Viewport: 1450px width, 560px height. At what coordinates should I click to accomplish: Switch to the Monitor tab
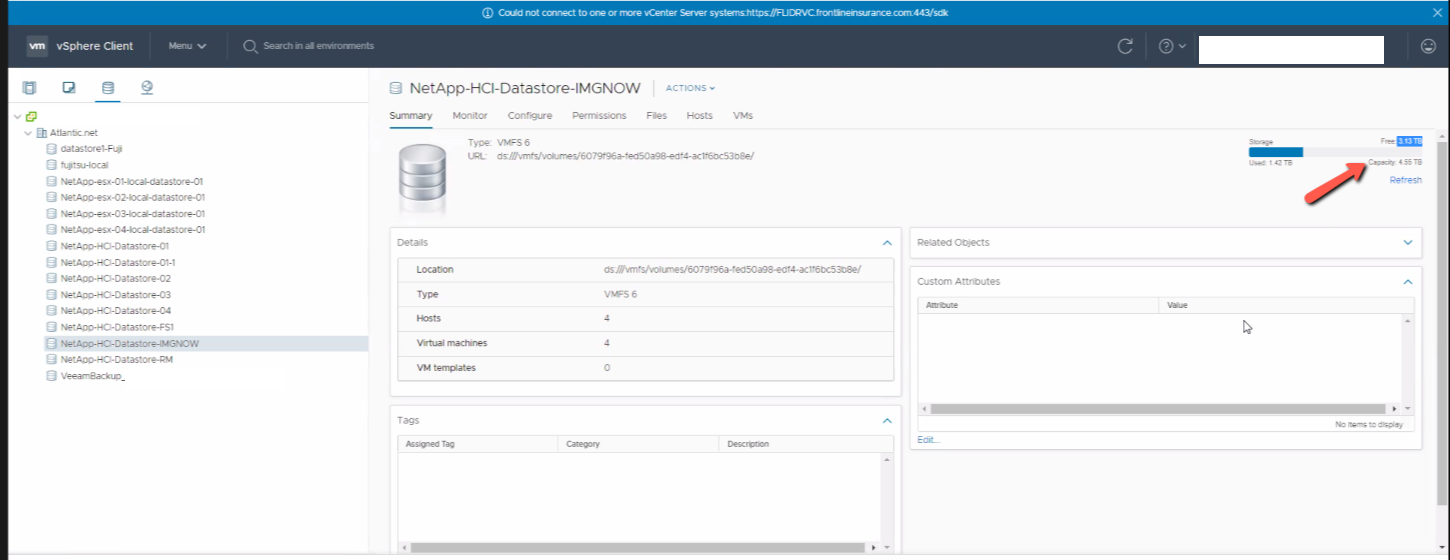470,116
